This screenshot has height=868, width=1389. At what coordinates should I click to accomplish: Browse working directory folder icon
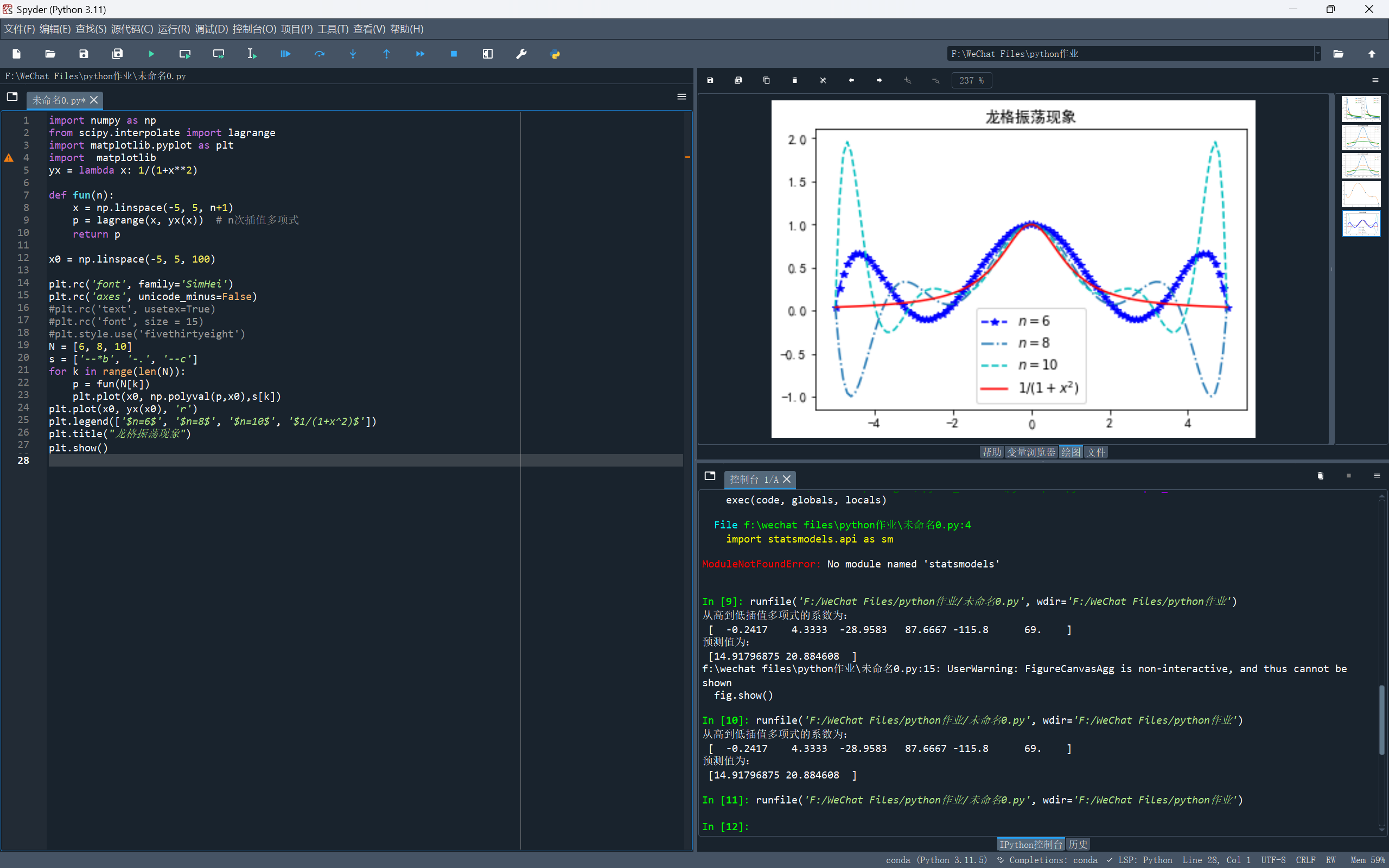(x=1339, y=53)
